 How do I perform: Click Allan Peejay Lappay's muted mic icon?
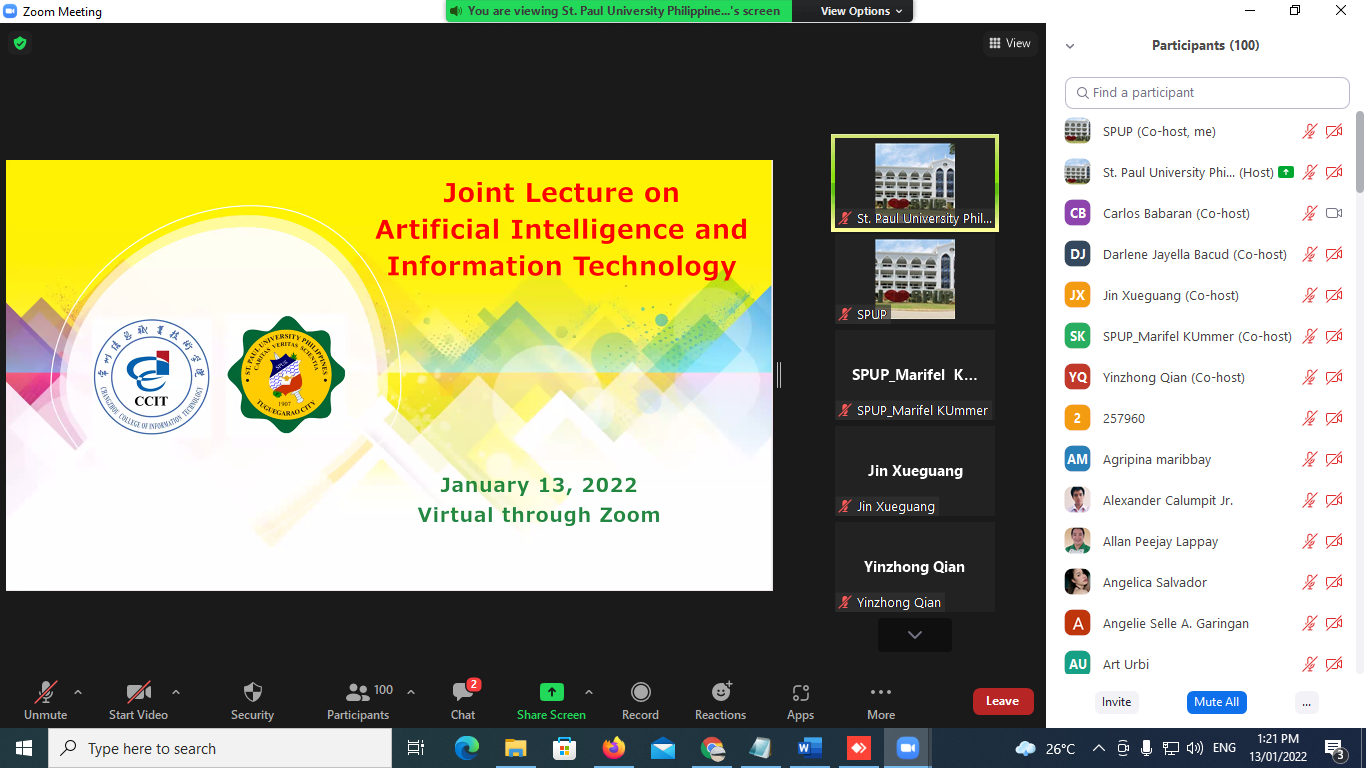click(x=1309, y=541)
